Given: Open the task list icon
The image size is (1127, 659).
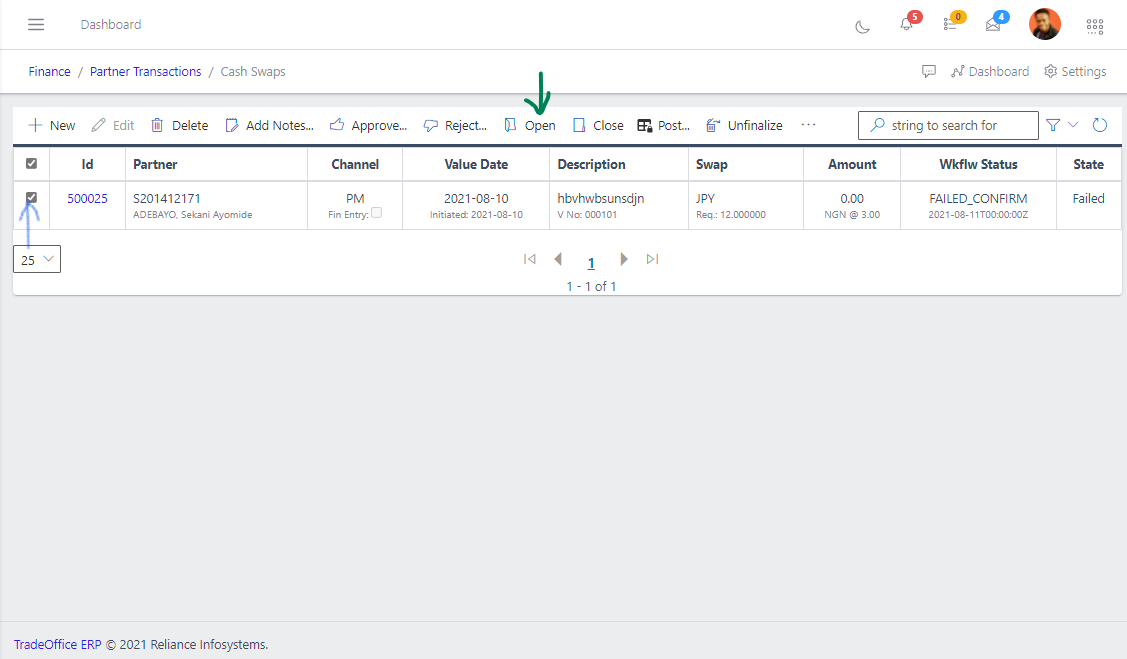Looking at the screenshot, I should 950,24.
